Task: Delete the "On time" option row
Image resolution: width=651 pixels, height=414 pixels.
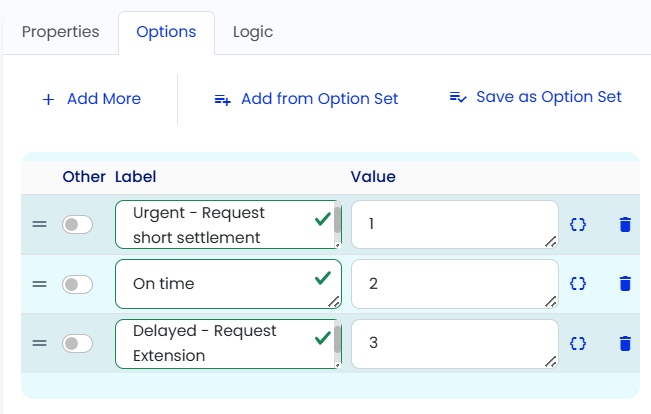Action: pyautogui.click(x=625, y=284)
